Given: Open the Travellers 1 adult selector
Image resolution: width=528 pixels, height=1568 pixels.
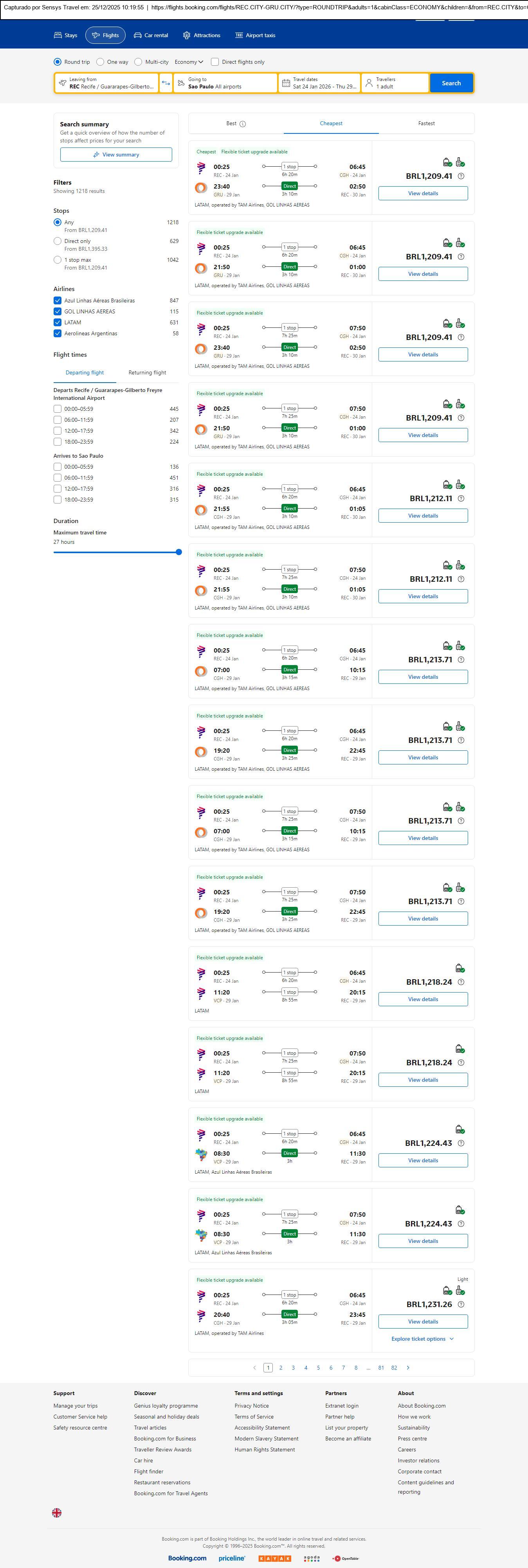Looking at the screenshot, I should 395,83.
